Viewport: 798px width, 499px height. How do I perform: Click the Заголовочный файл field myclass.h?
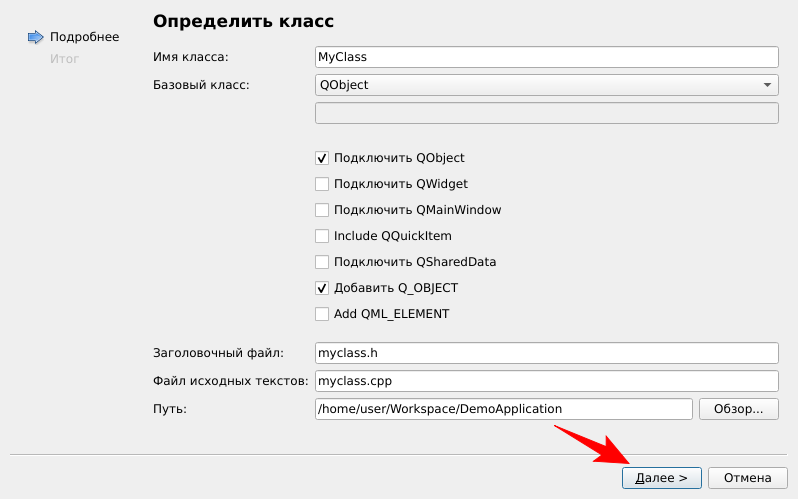point(546,353)
